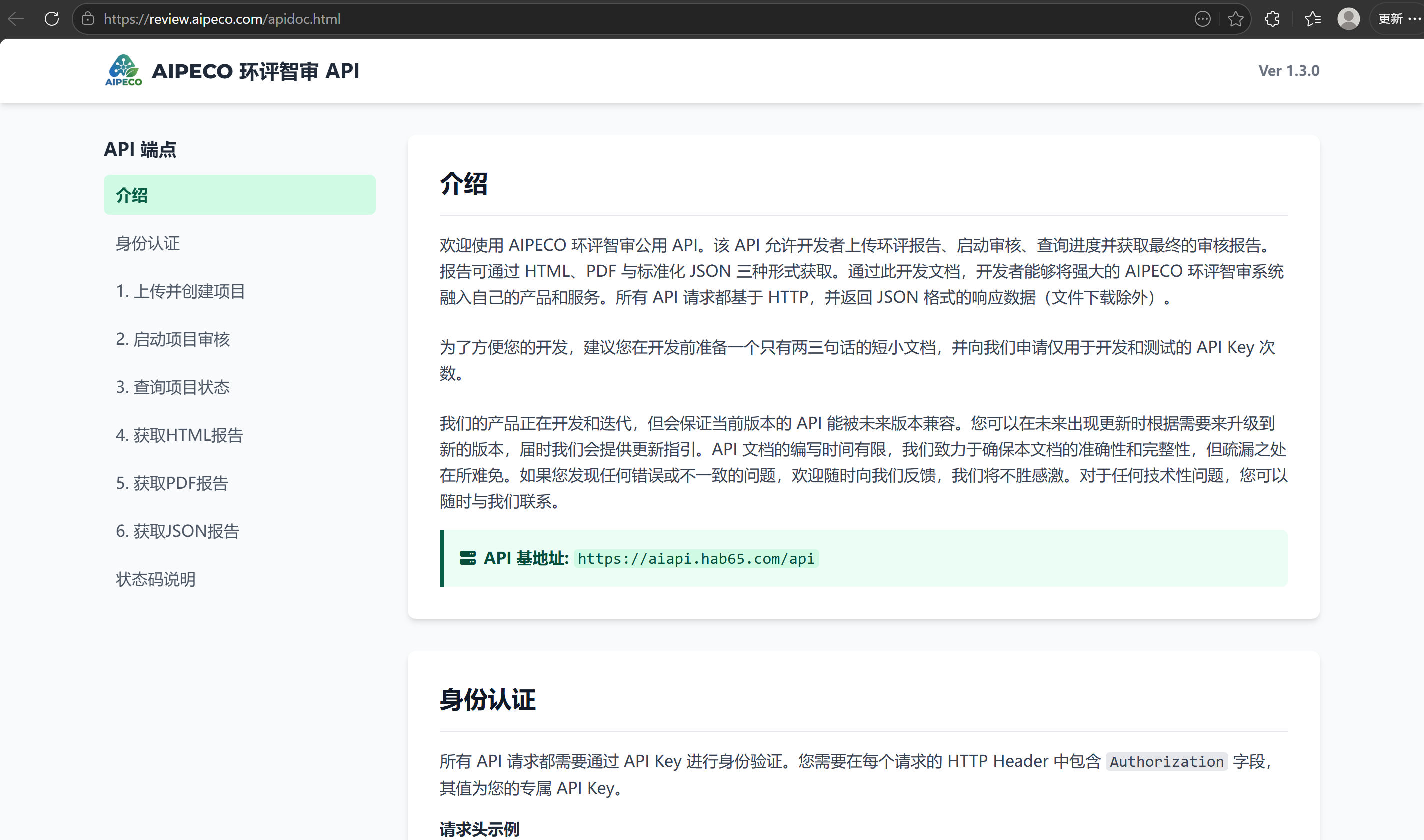Open the browser extensions puzzle icon

[1272, 18]
